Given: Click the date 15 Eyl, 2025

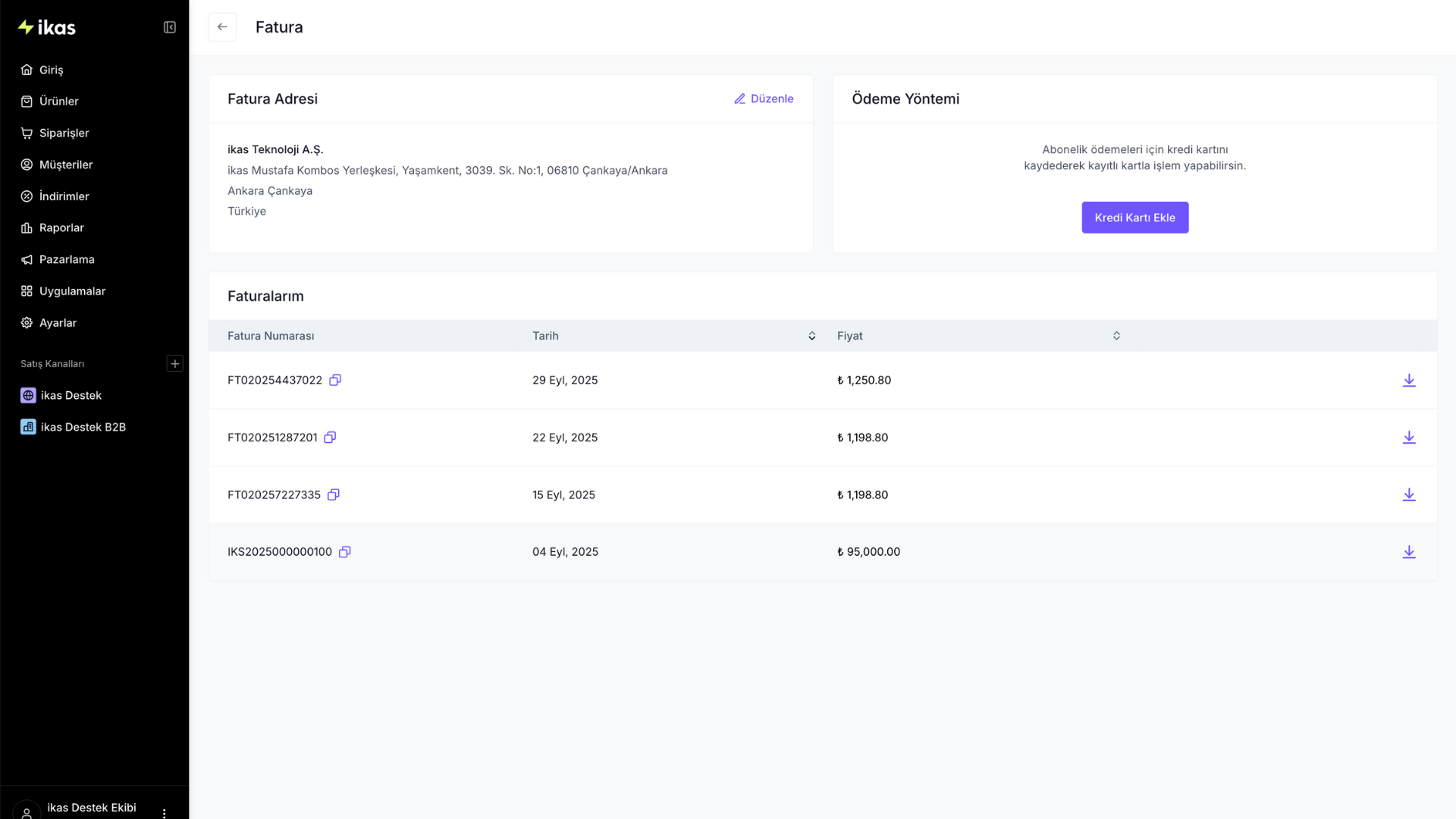Looking at the screenshot, I should pyautogui.click(x=563, y=494).
